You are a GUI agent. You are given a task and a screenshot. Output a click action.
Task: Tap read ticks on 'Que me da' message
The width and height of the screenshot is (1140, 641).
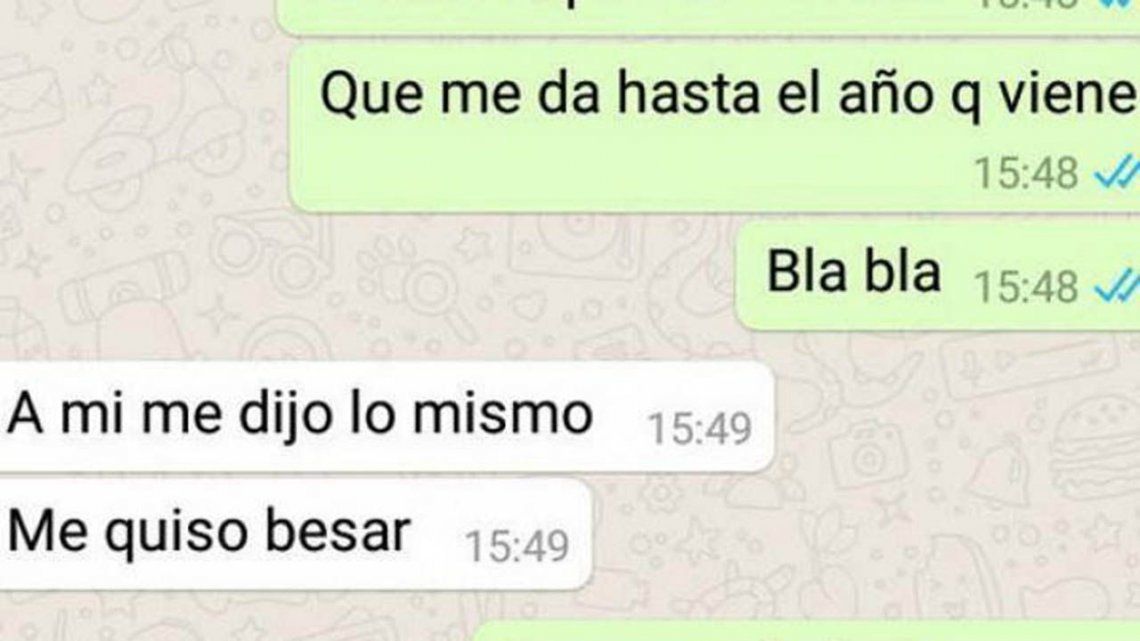(x=1118, y=173)
